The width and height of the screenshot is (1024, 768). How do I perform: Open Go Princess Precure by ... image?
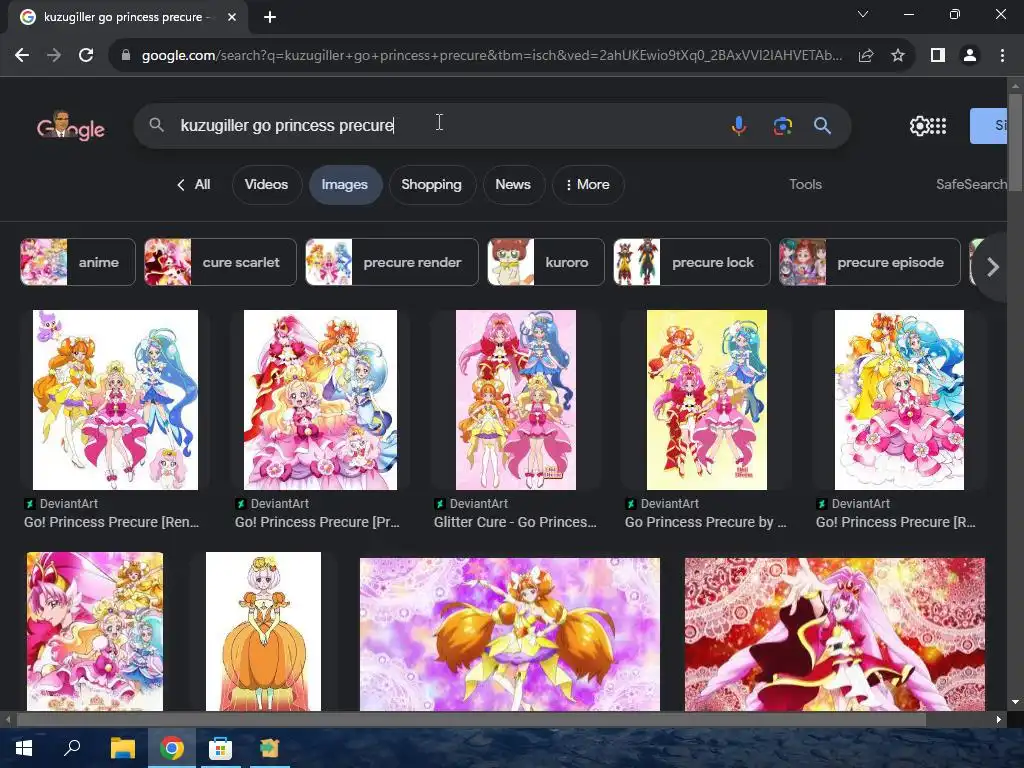click(x=707, y=400)
